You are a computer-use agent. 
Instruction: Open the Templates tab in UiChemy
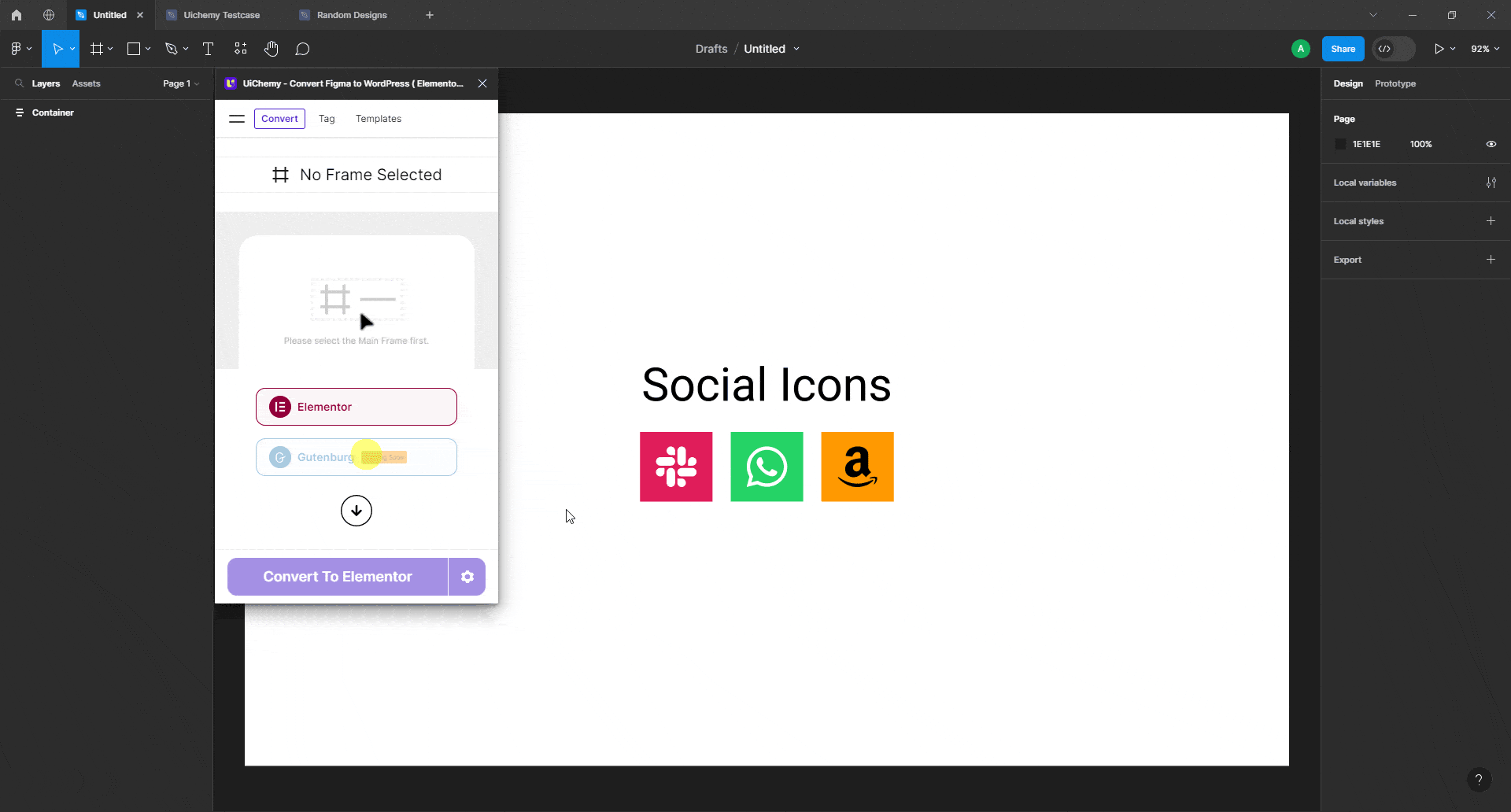[x=378, y=119]
